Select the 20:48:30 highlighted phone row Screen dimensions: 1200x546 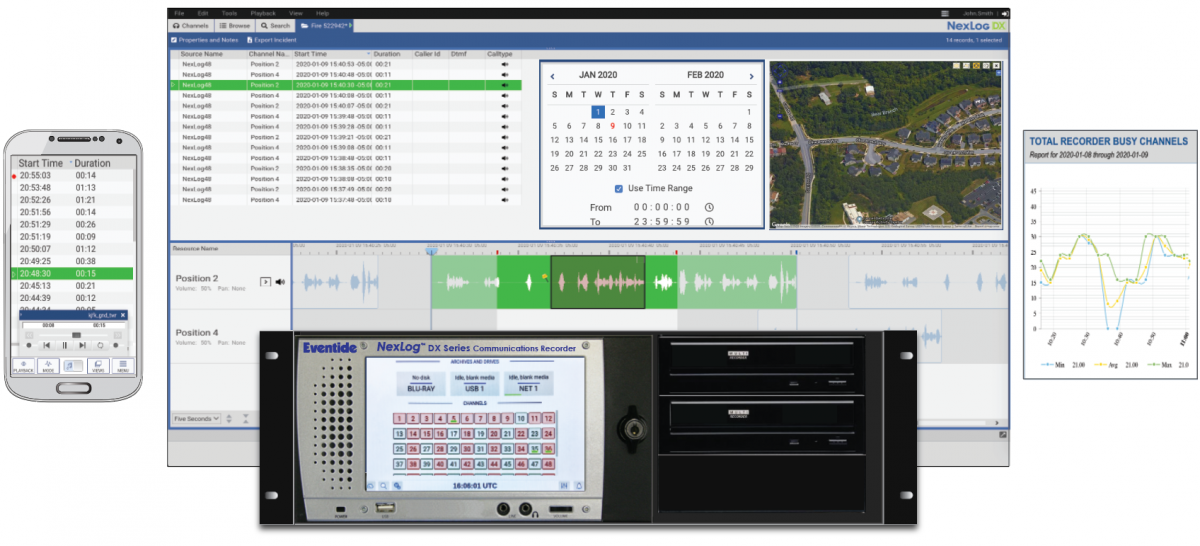pyautogui.click(x=72, y=273)
